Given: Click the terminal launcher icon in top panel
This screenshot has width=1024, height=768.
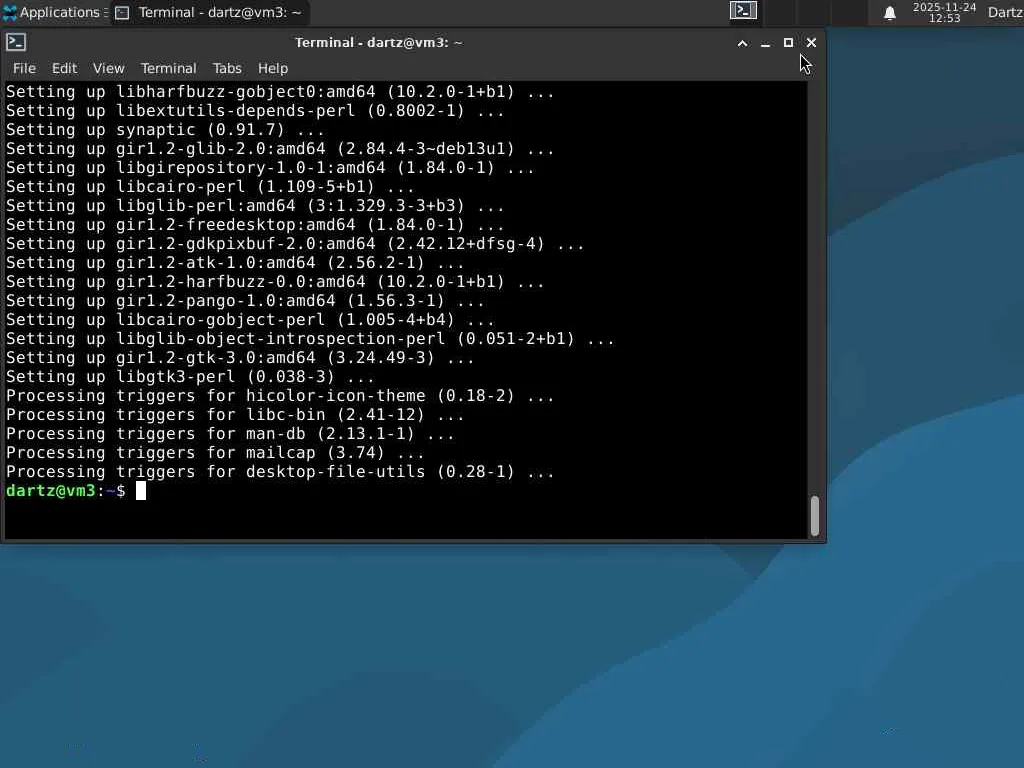Looking at the screenshot, I should click(743, 10).
